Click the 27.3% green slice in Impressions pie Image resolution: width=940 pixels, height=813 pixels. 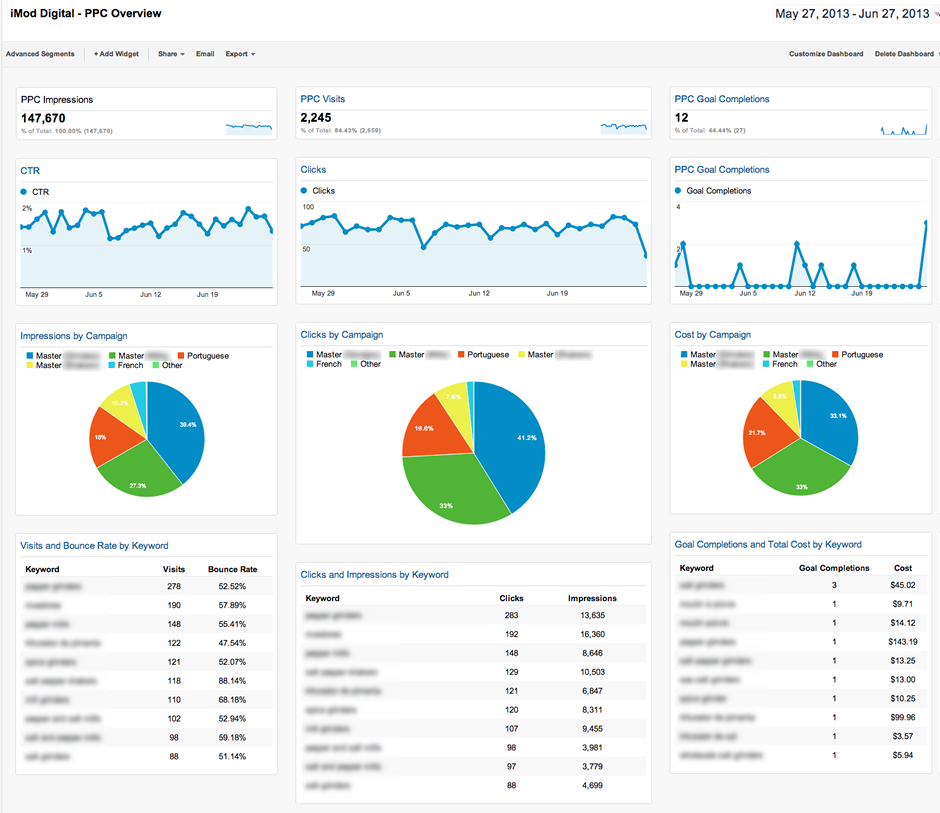pos(139,474)
